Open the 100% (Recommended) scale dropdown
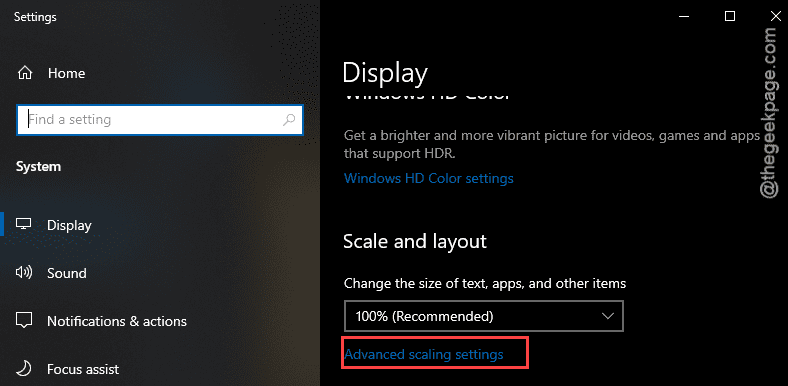This screenshot has height=386, width=788. 483,316
